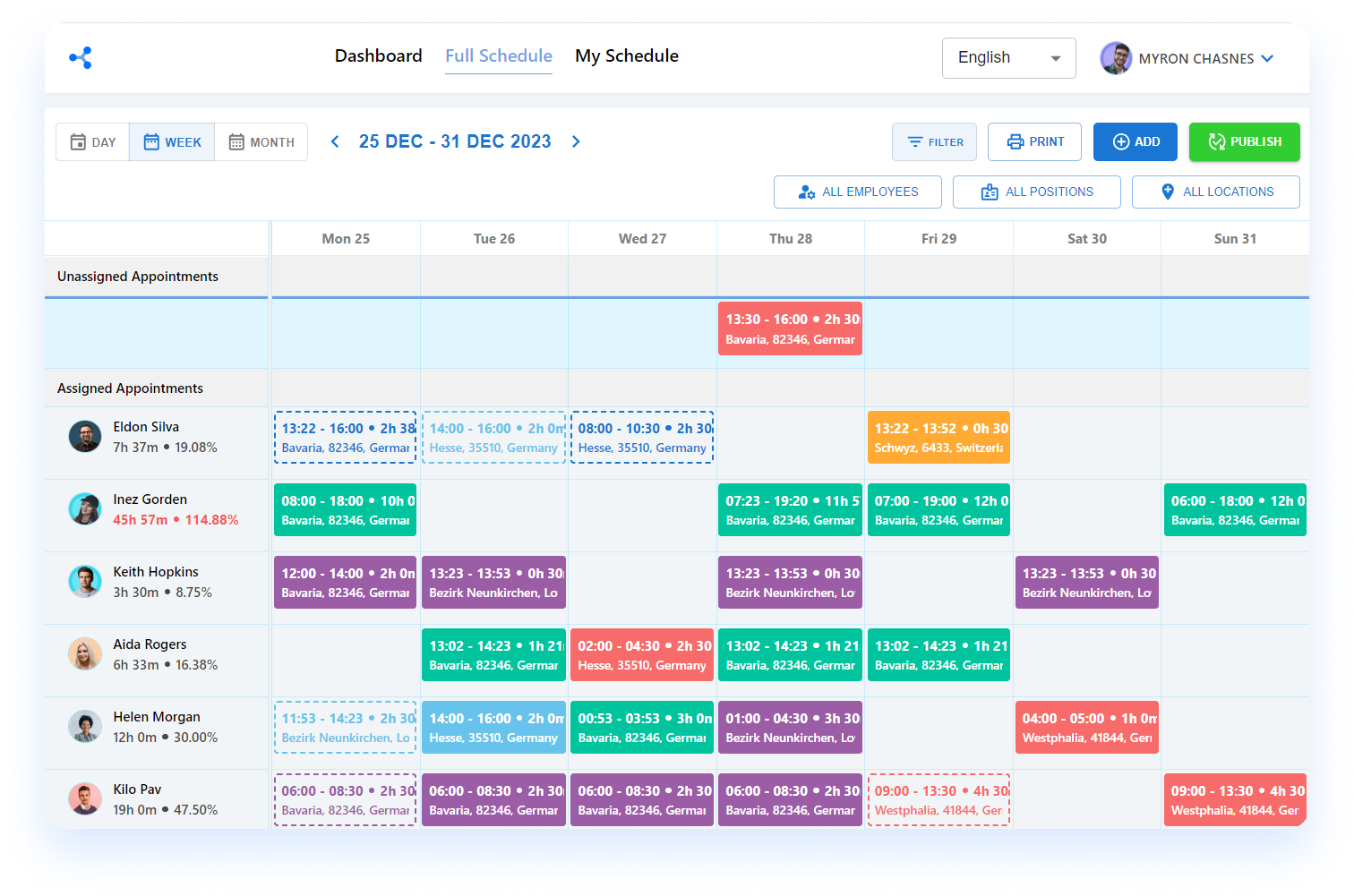Switch to My Schedule tab
1354x896 pixels.
pyautogui.click(x=626, y=55)
